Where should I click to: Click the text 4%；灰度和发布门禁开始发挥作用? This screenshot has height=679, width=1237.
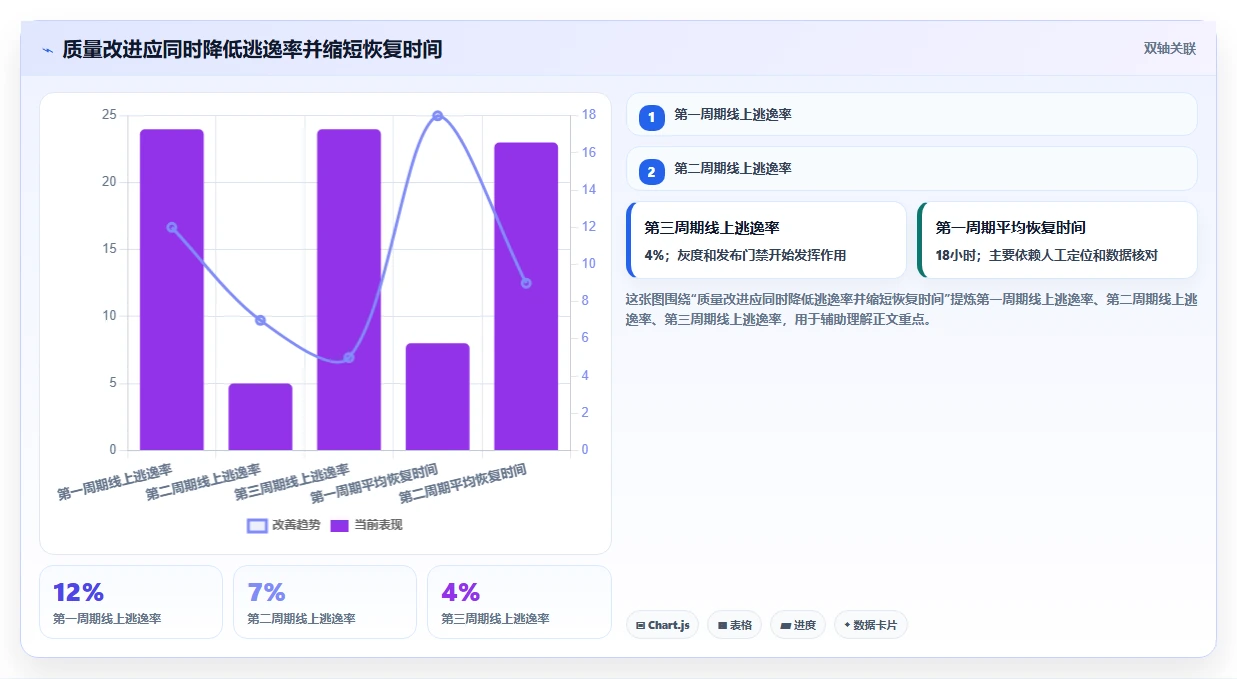click(x=745, y=255)
